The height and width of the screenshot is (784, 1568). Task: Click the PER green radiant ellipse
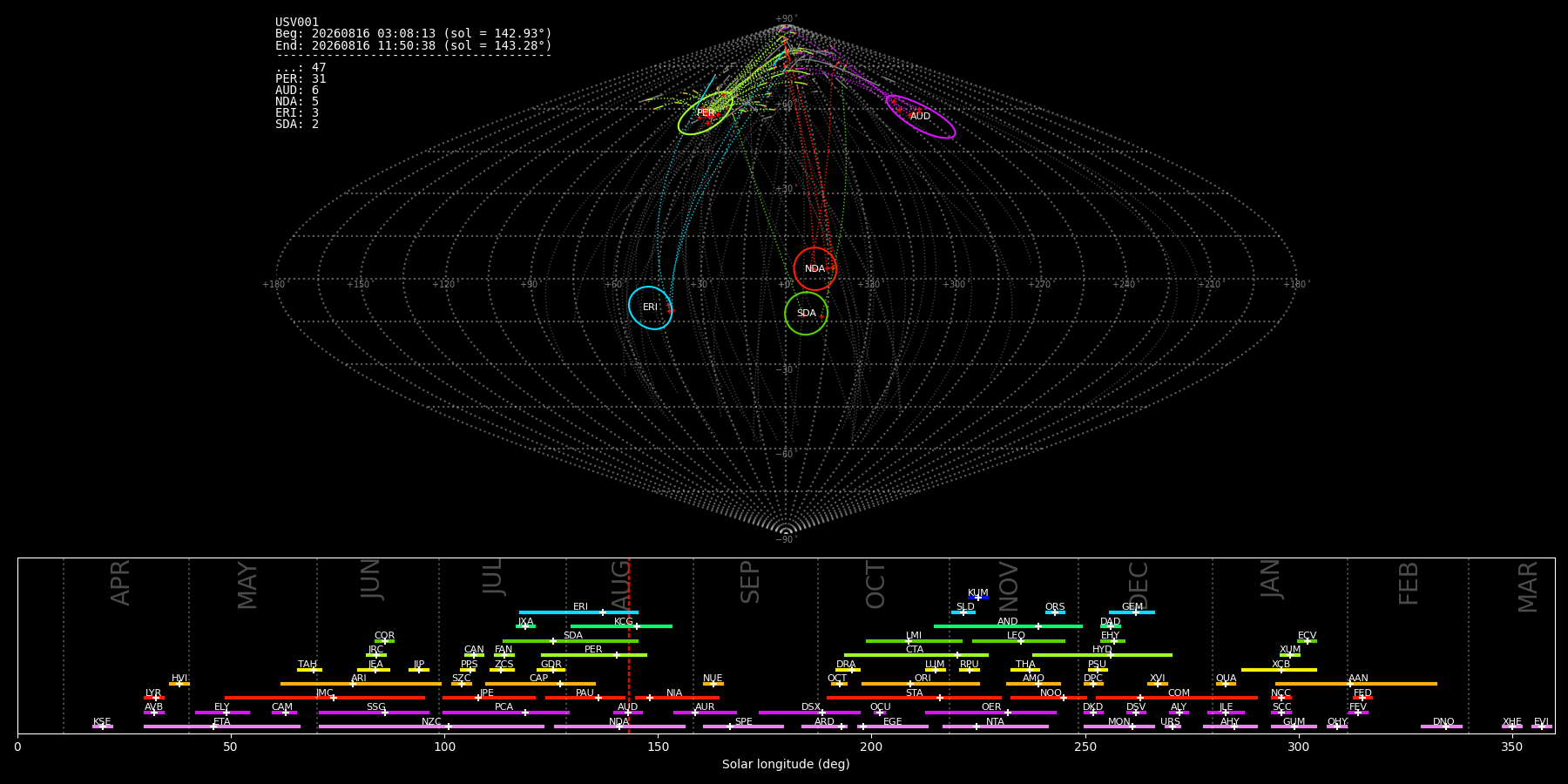[706, 113]
